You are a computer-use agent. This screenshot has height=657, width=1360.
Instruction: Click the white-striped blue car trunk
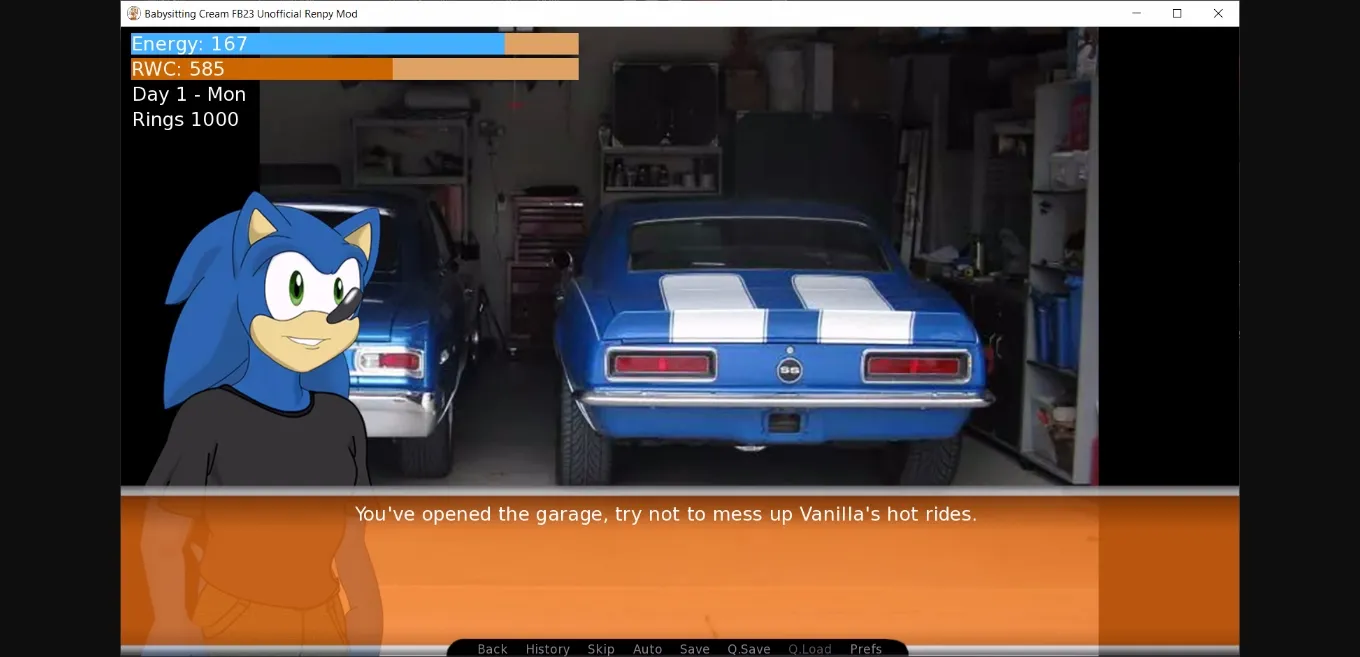point(785,310)
